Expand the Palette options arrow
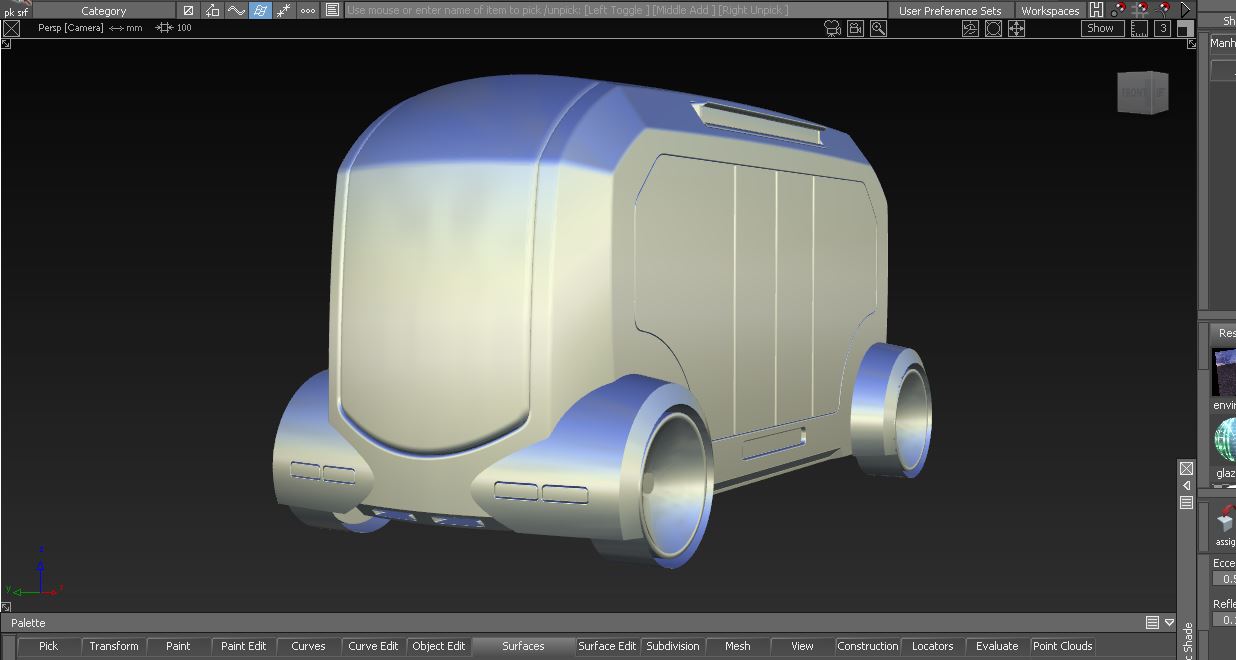This screenshot has width=1236, height=660. 1169,623
